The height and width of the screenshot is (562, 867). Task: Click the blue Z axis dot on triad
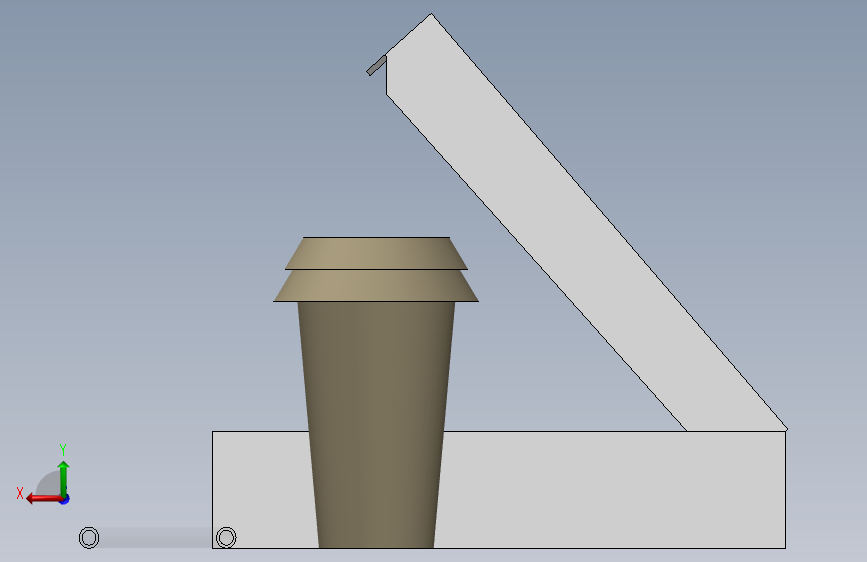[65, 499]
